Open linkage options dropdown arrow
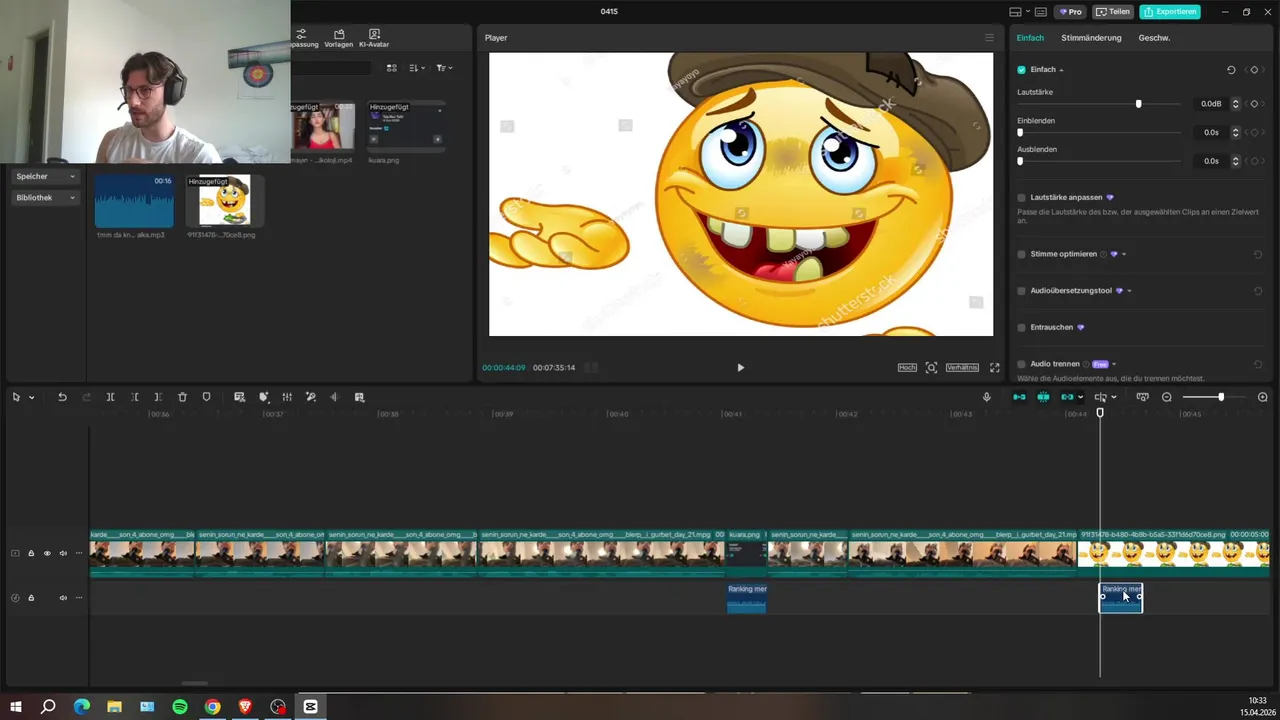This screenshot has height=720, width=1280. [1081, 397]
